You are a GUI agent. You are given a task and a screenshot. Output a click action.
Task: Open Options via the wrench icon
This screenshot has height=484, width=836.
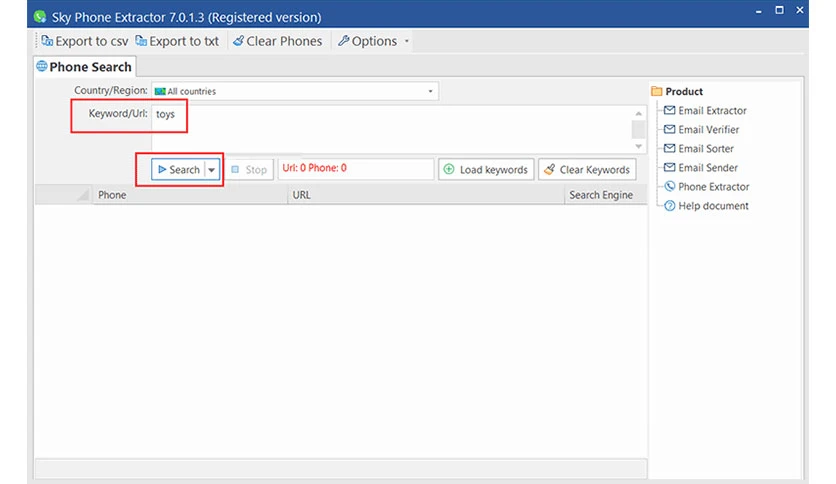[x=343, y=41]
